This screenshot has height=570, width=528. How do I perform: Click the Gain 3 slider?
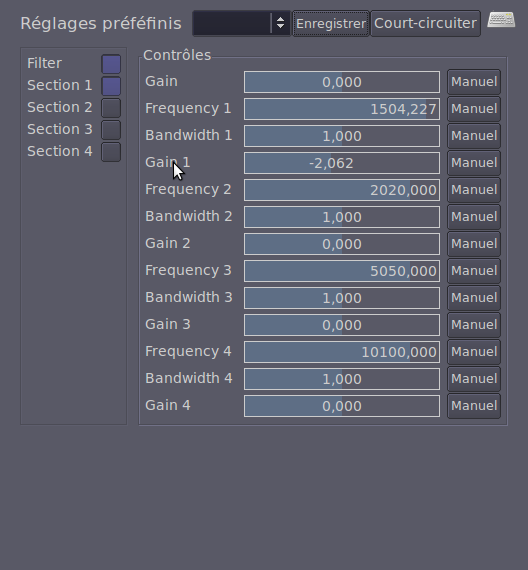(342, 325)
